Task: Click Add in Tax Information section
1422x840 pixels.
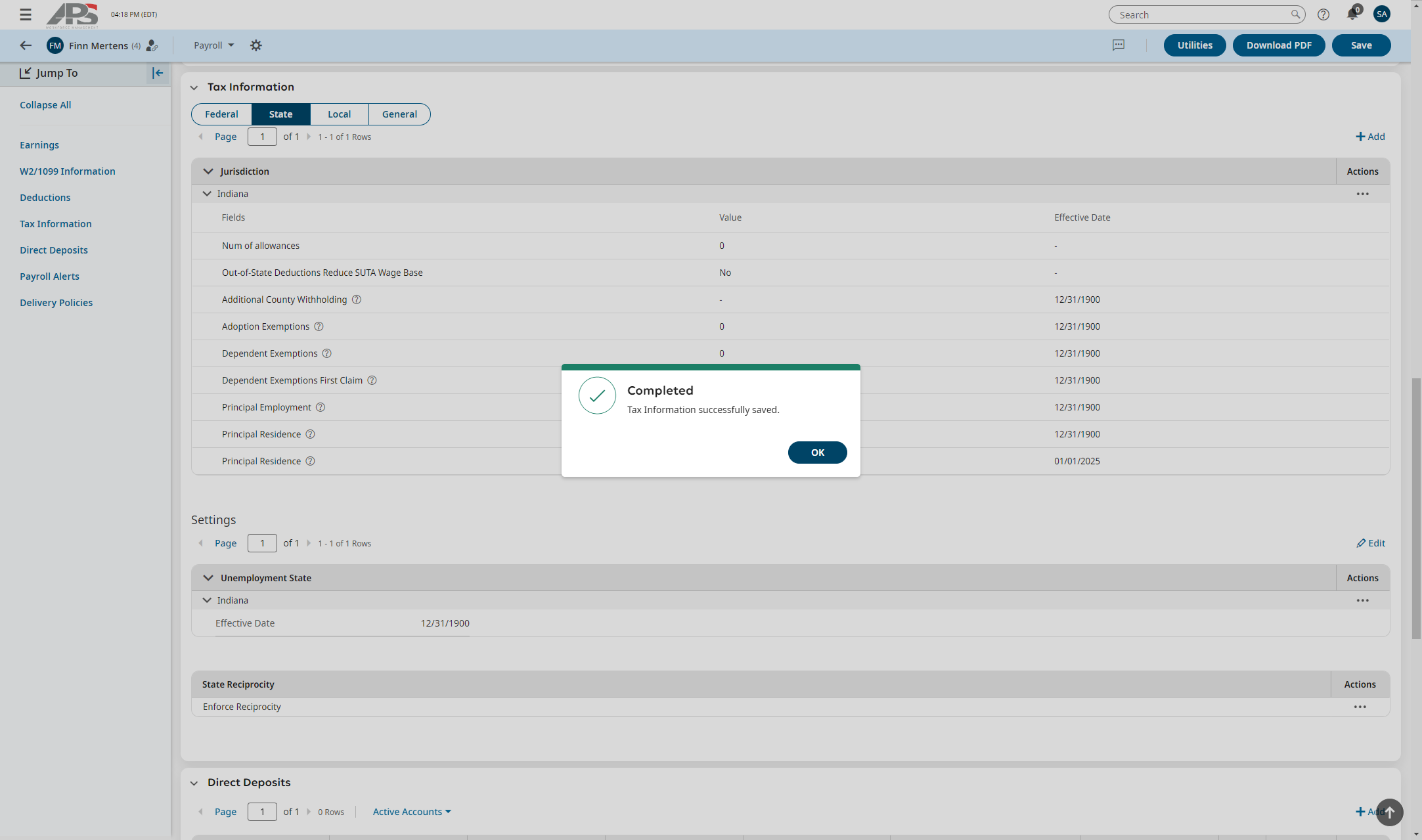Action: click(1370, 137)
